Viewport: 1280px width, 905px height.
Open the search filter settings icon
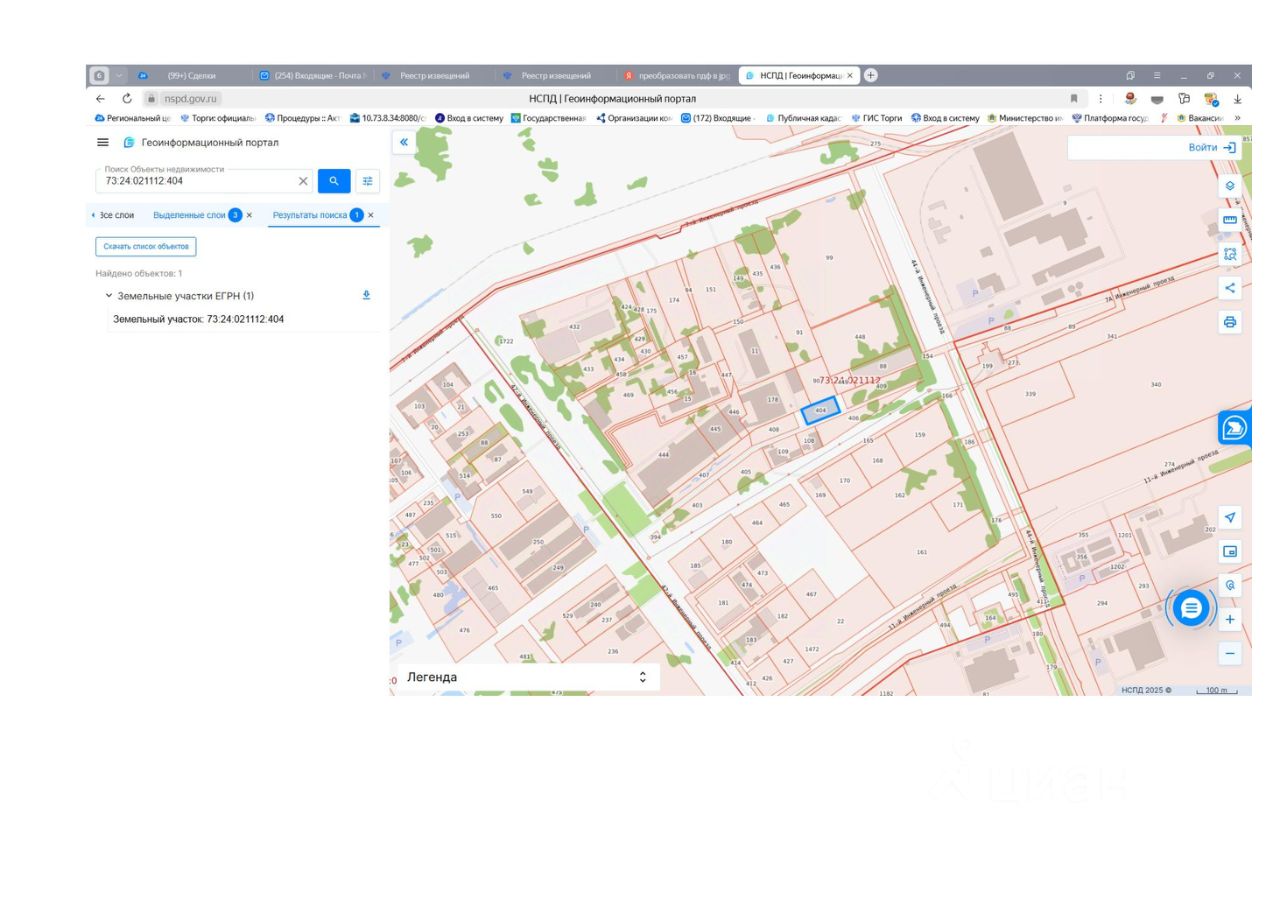tap(367, 181)
